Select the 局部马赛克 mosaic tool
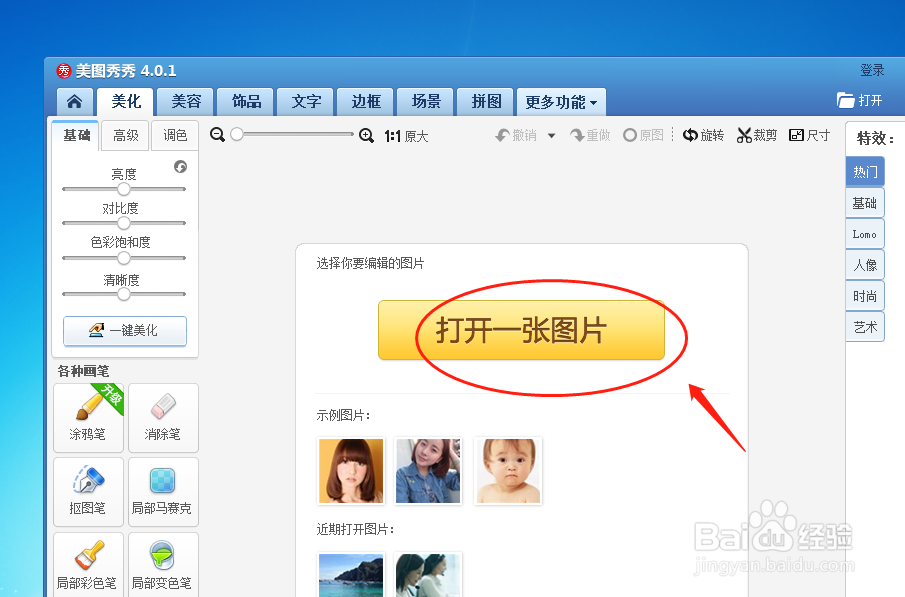Screen dimensions: 905x597 163,492
